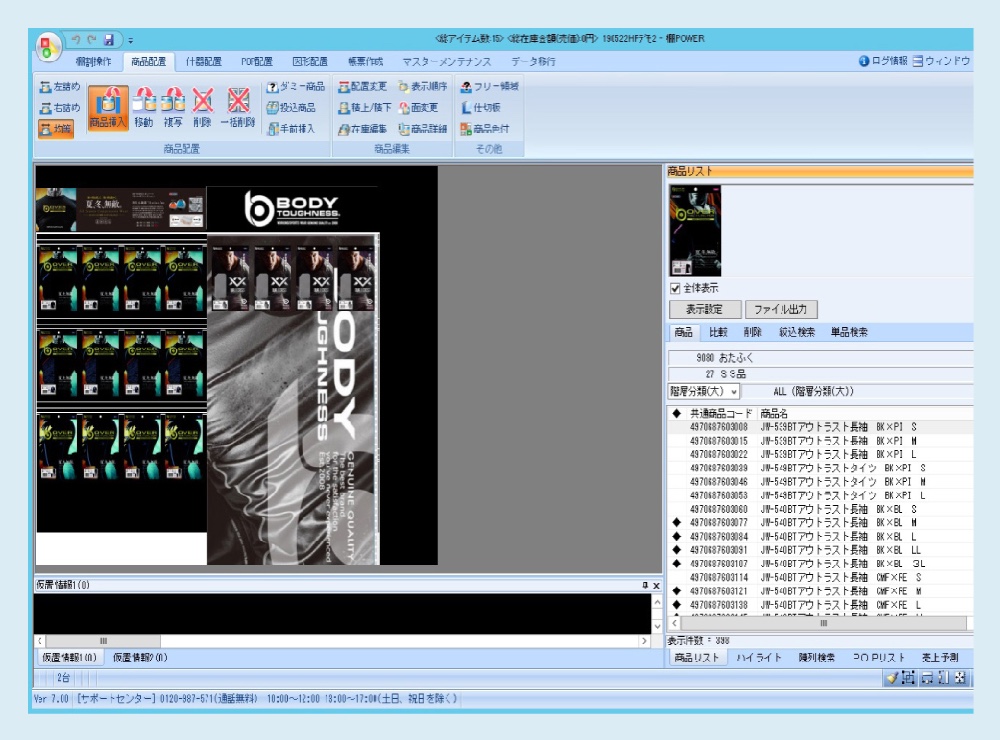Click the save floppy disk icon

[x=109, y=40]
